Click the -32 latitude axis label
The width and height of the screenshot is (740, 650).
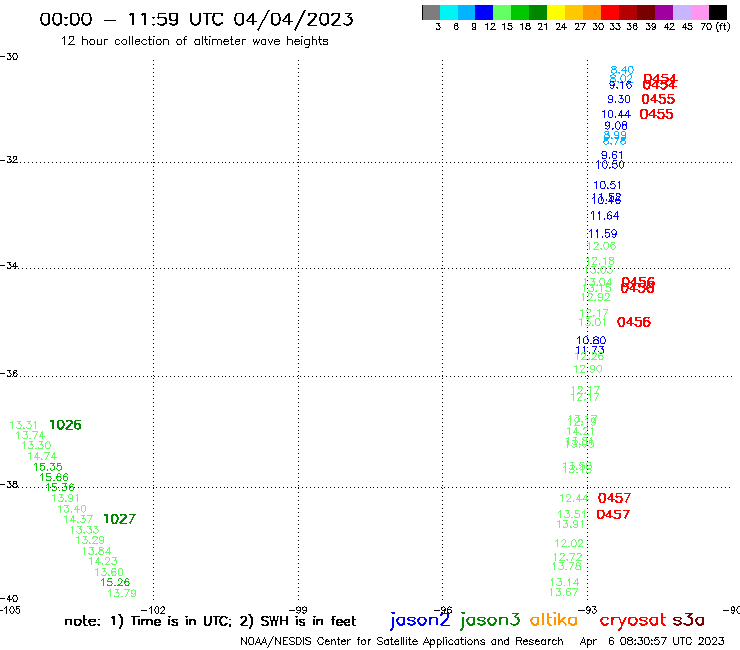click(x=9, y=160)
